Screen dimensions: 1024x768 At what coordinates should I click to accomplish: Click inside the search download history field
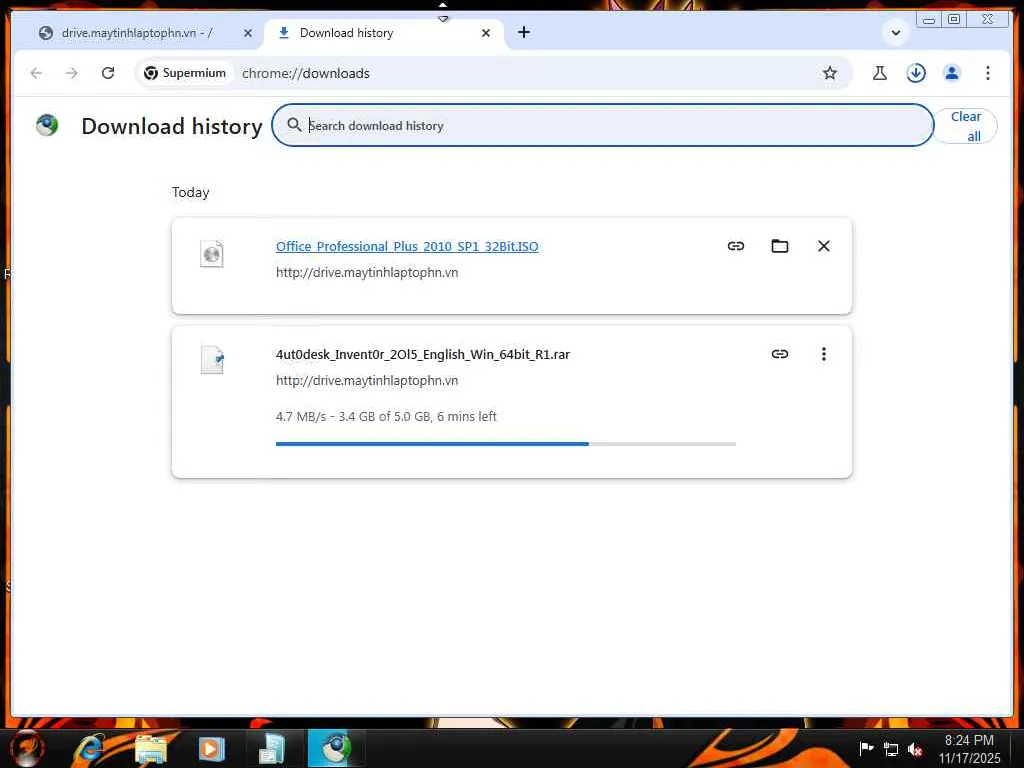click(x=603, y=125)
